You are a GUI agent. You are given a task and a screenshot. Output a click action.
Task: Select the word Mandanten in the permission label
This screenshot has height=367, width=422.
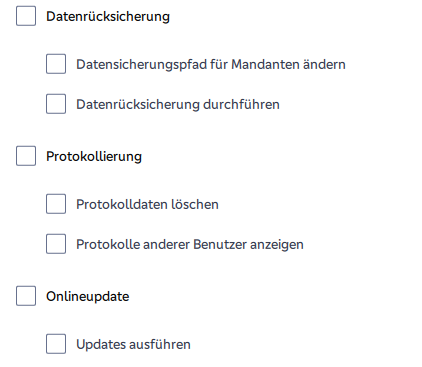[x=265, y=64]
